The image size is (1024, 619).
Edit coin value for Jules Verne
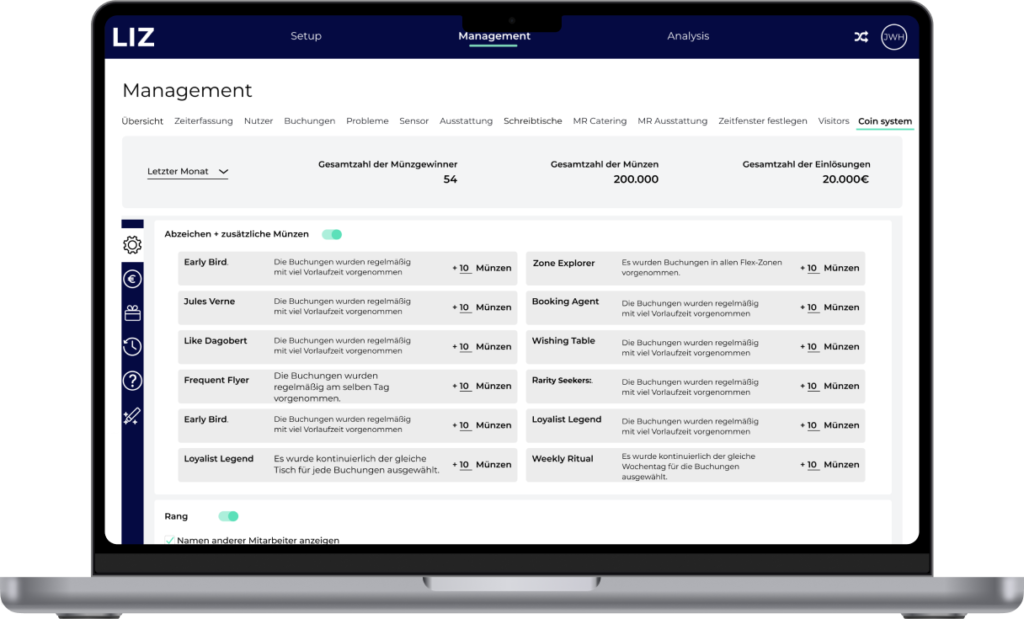(464, 308)
